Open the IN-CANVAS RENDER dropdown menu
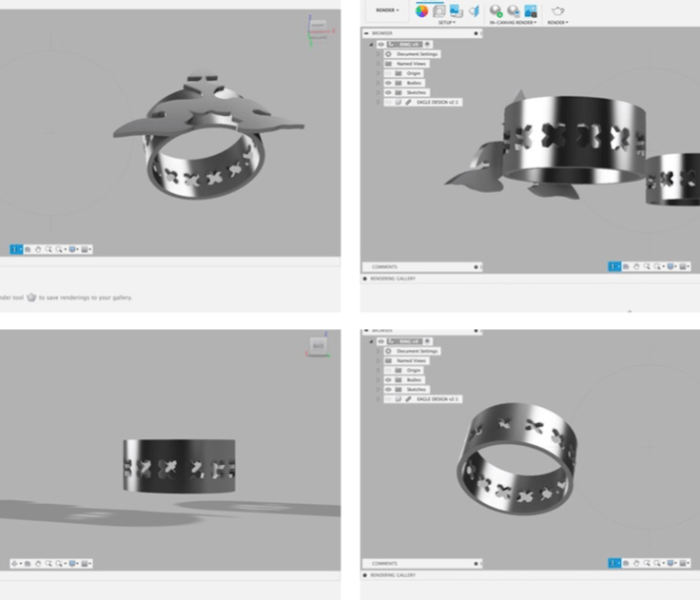This screenshot has height=600, width=700. 512,22
